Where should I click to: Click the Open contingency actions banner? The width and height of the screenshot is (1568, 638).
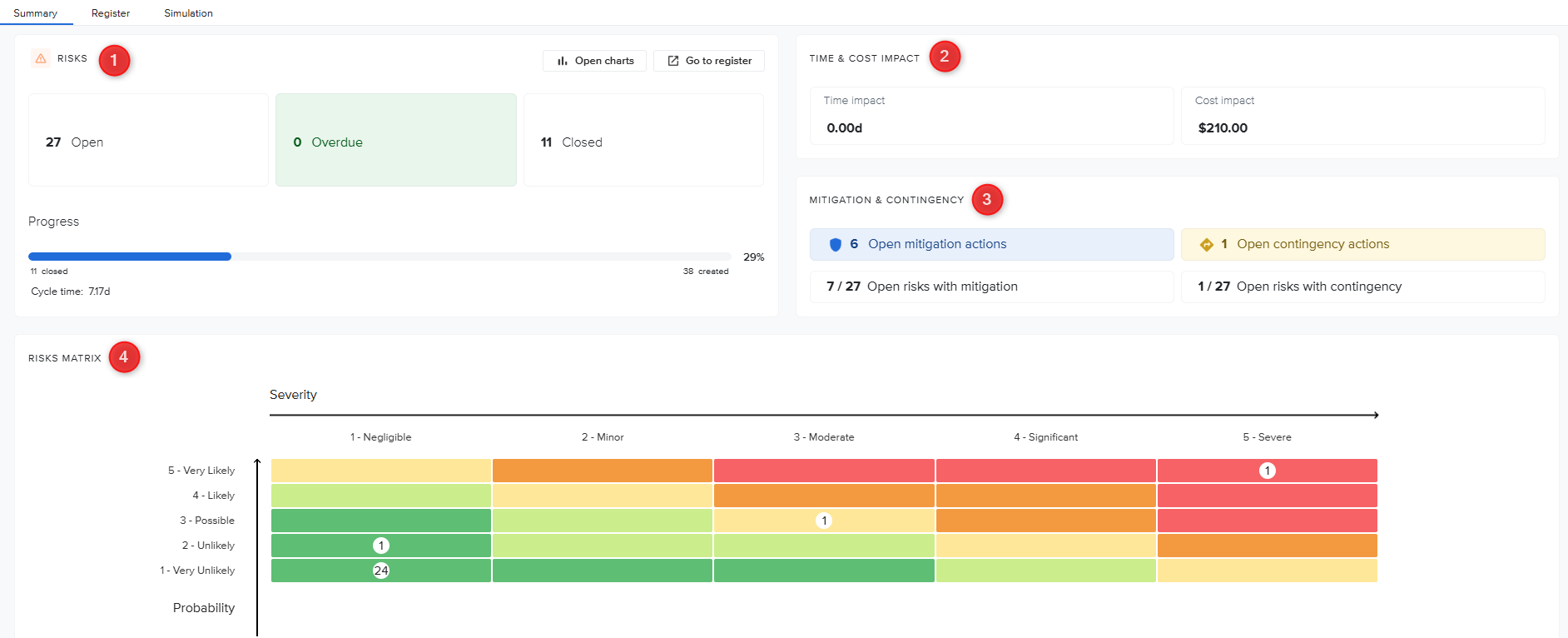[1362, 245]
